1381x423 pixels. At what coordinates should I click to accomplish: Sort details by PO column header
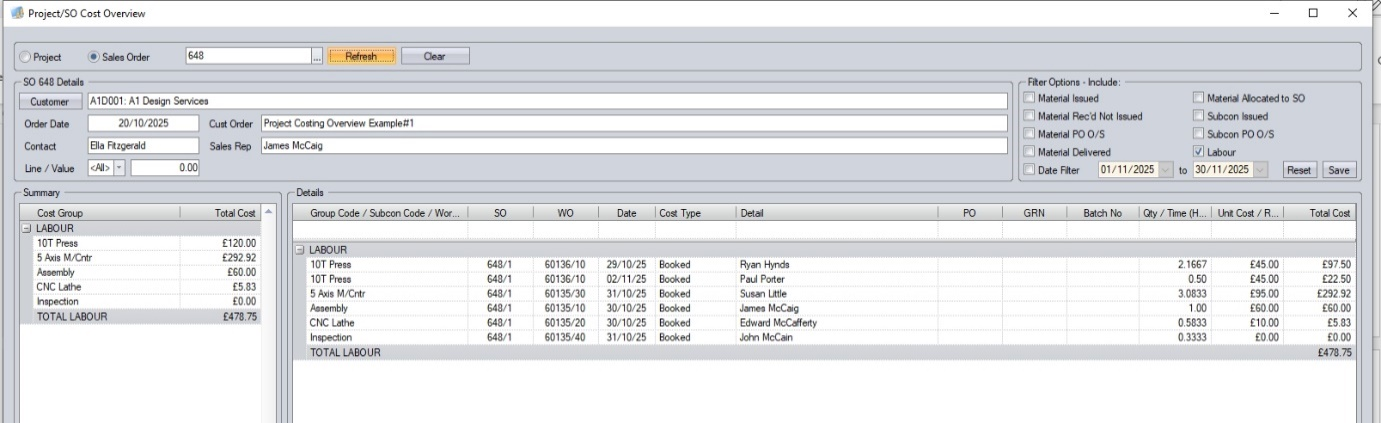pos(969,213)
